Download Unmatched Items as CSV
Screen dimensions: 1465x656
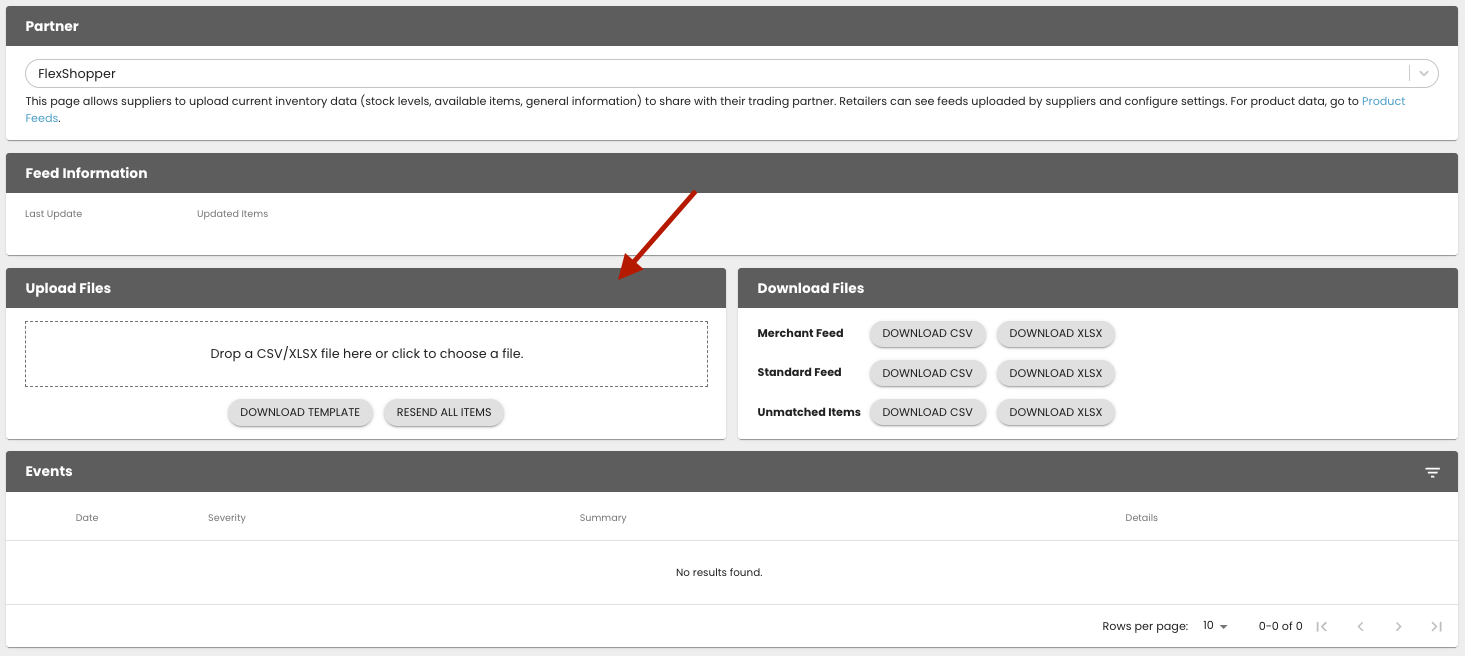click(927, 412)
